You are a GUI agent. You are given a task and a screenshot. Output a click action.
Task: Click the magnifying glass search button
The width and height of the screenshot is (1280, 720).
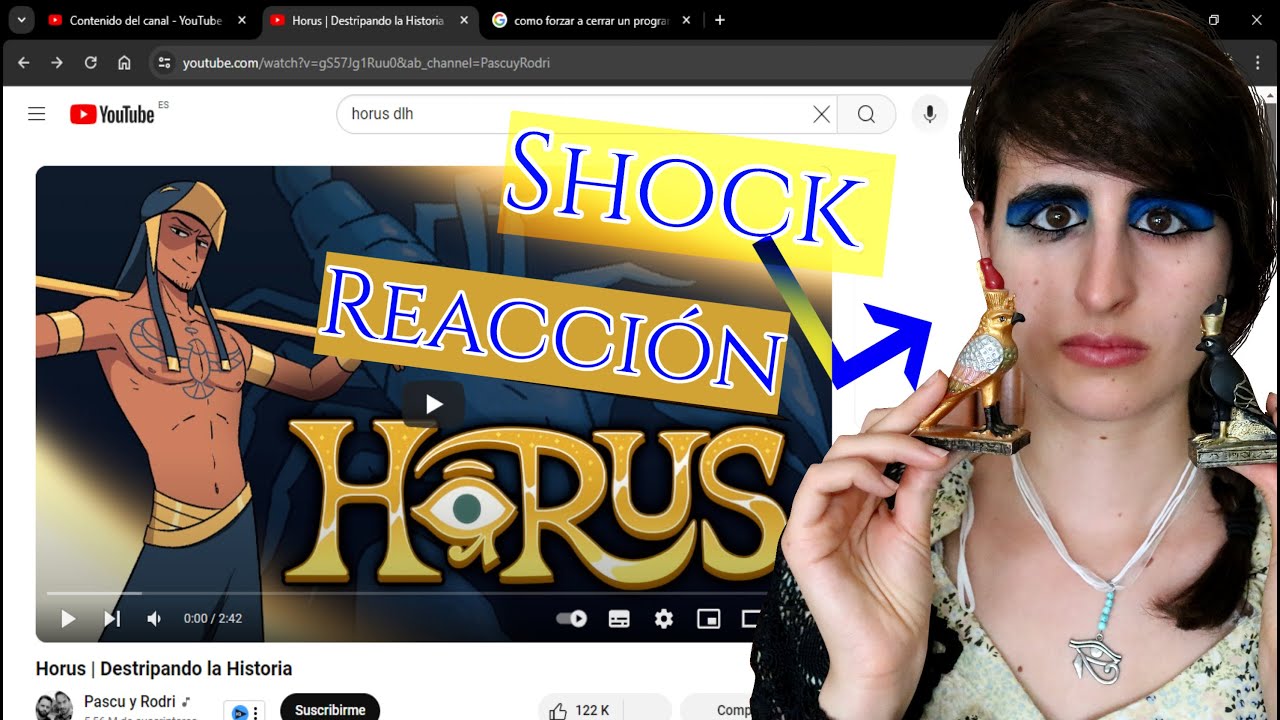[866, 114]
